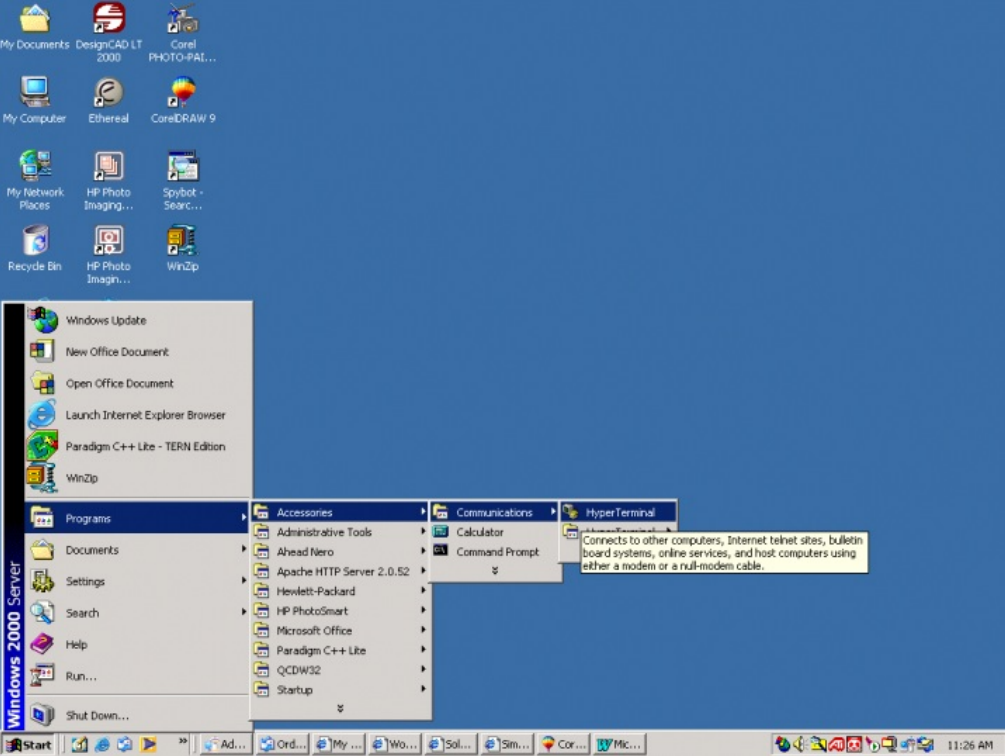This screenshot has height=756, width=1005.
Task: Select the CorelDRAW 9 desktop shortcut
Action: click(183, 100)
